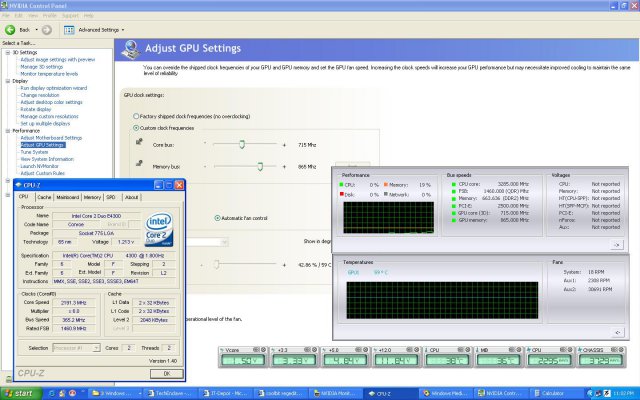This screenshot has width=640, height=400.
Task: Collapse the Performance tree node
Action: (x=7, y=131)
